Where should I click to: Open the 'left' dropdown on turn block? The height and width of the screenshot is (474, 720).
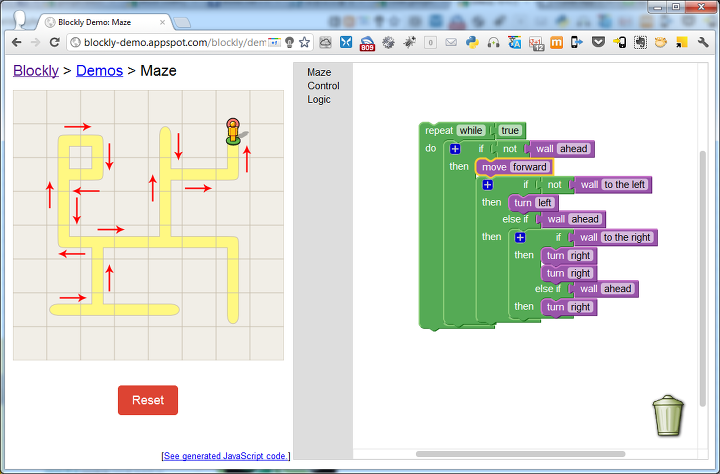point(545,203)
